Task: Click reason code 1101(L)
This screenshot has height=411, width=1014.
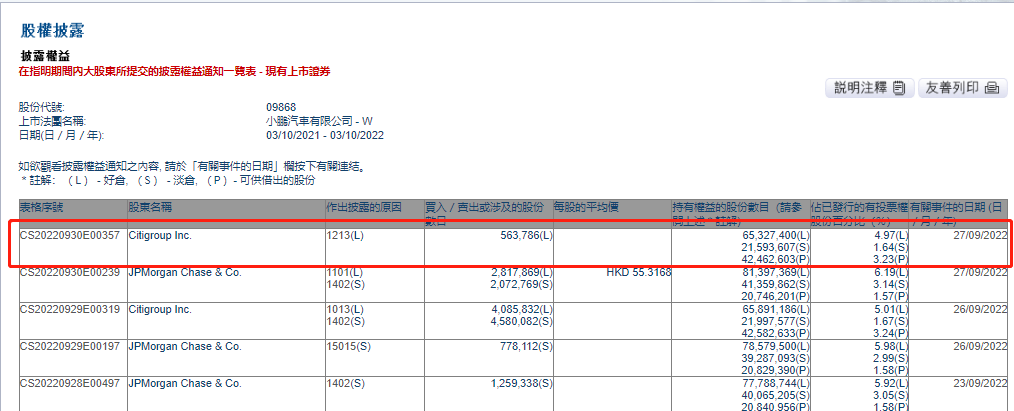Action: 345,273
